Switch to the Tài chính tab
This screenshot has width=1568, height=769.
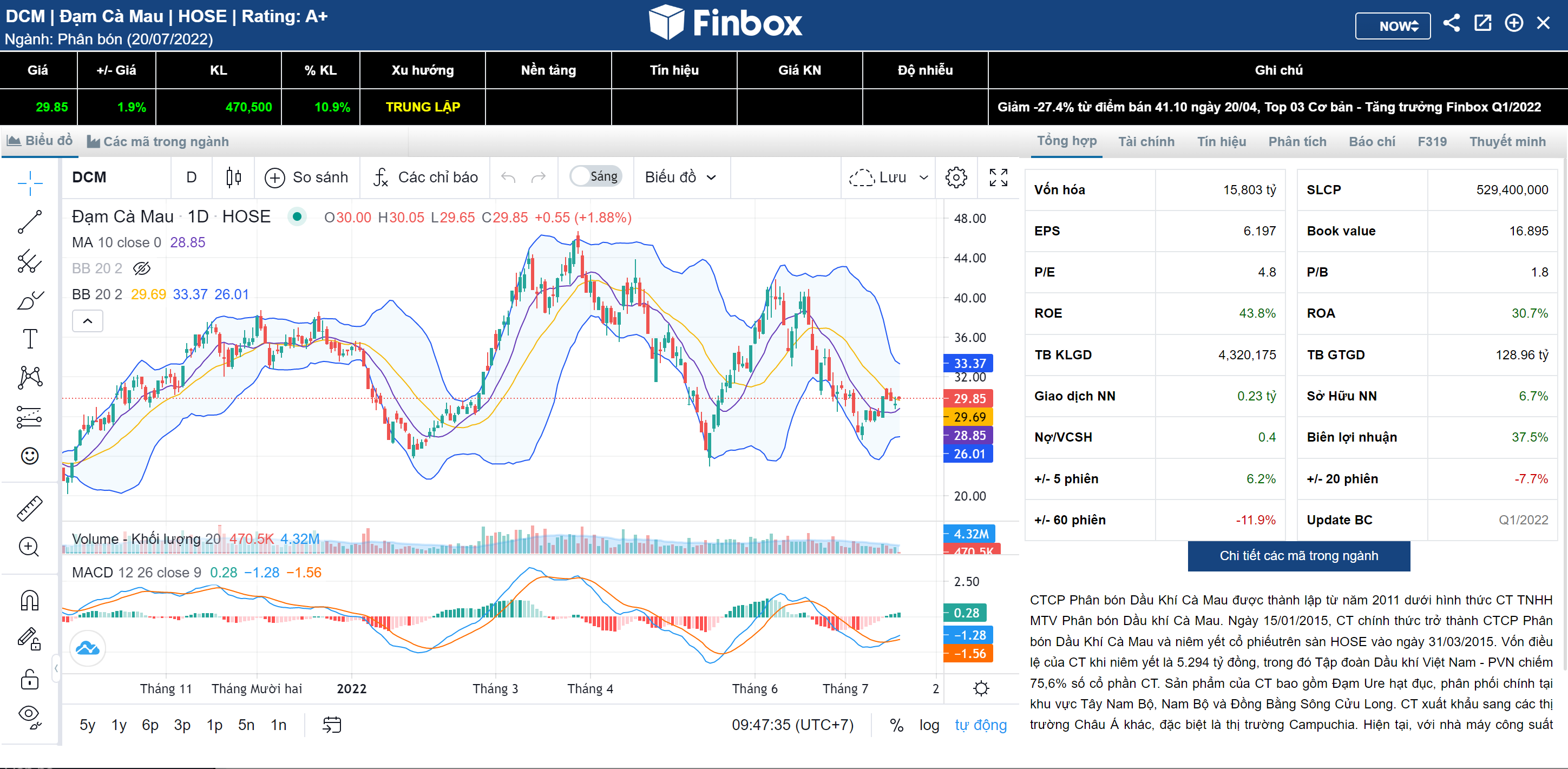pyautogui.click(x=1146, y=142)
